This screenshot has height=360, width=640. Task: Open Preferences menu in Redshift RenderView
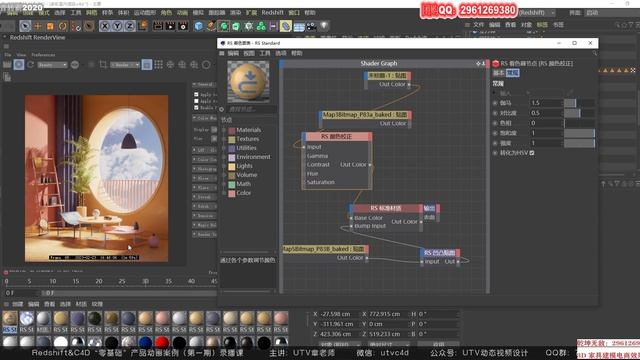43,54
